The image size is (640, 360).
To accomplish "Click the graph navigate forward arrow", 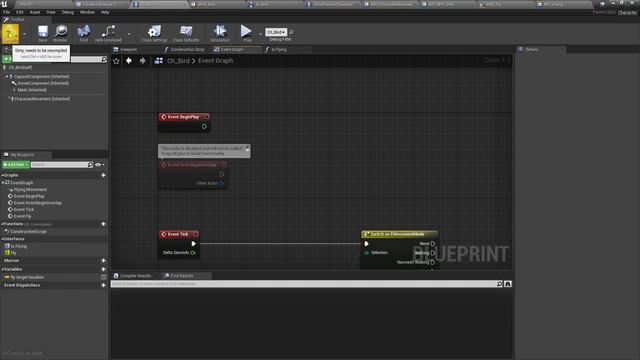I will click(x=142, y=60).
